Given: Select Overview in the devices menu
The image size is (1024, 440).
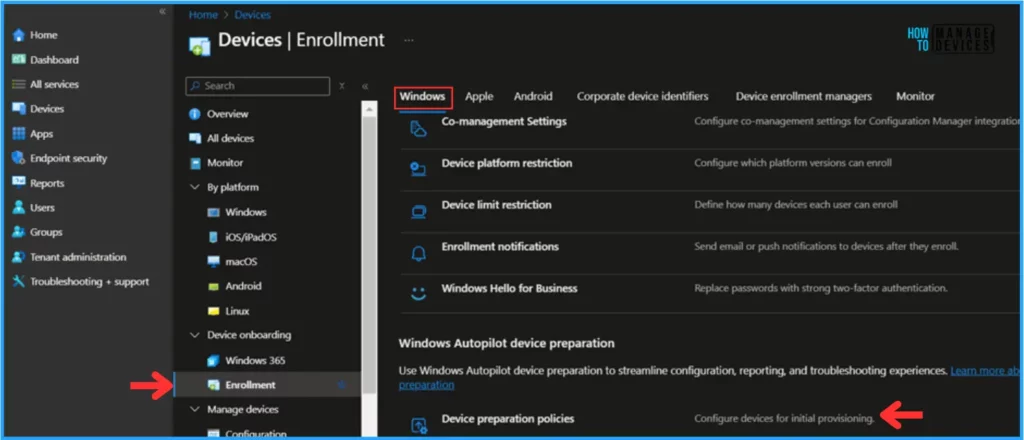Looking at the screenshot, I should (228, 114).
